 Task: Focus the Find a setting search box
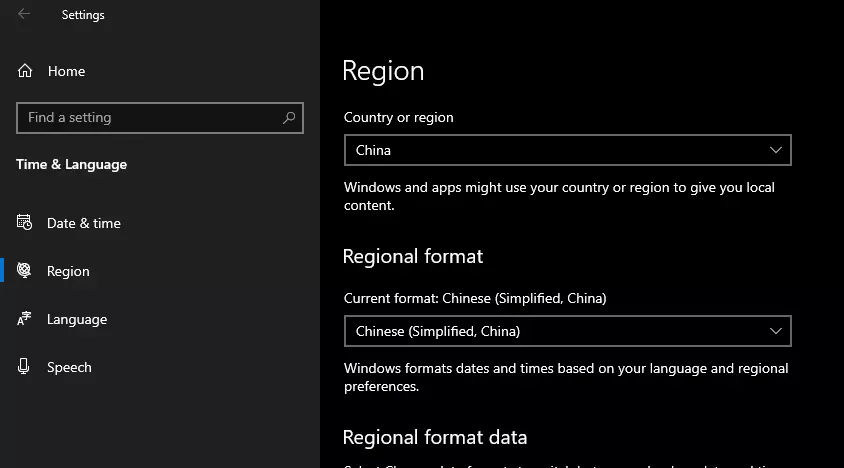(x=150, y=118)
